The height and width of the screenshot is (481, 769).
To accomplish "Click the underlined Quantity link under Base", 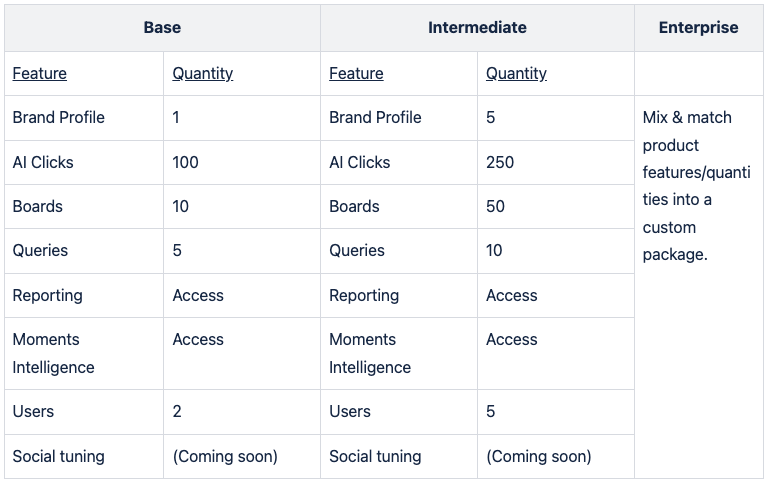I will pos(203,73).
